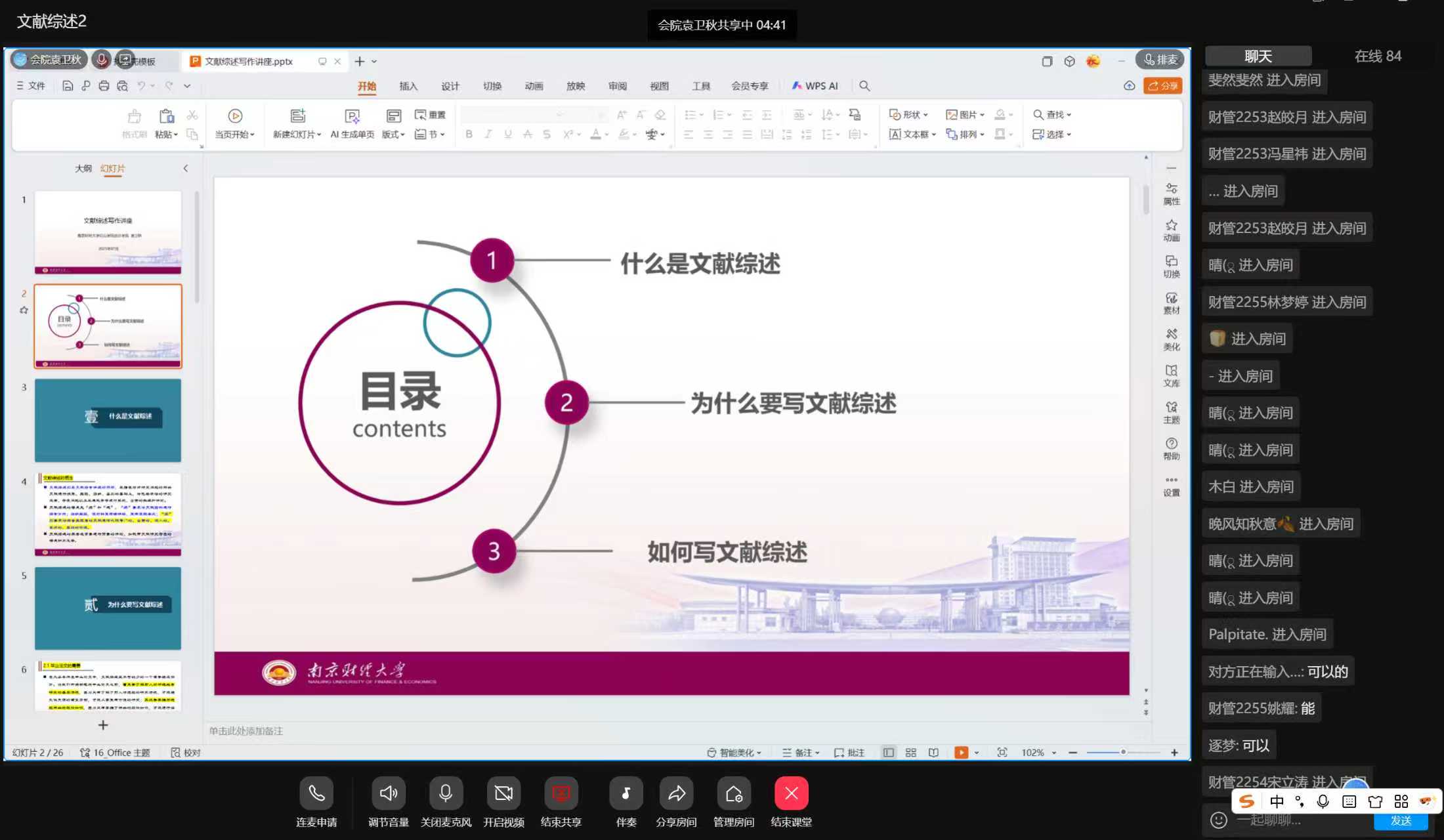Switch to 大纲 outline view tab
The width and height of the screenshot is (1444, 840).
tap(83, 168)
